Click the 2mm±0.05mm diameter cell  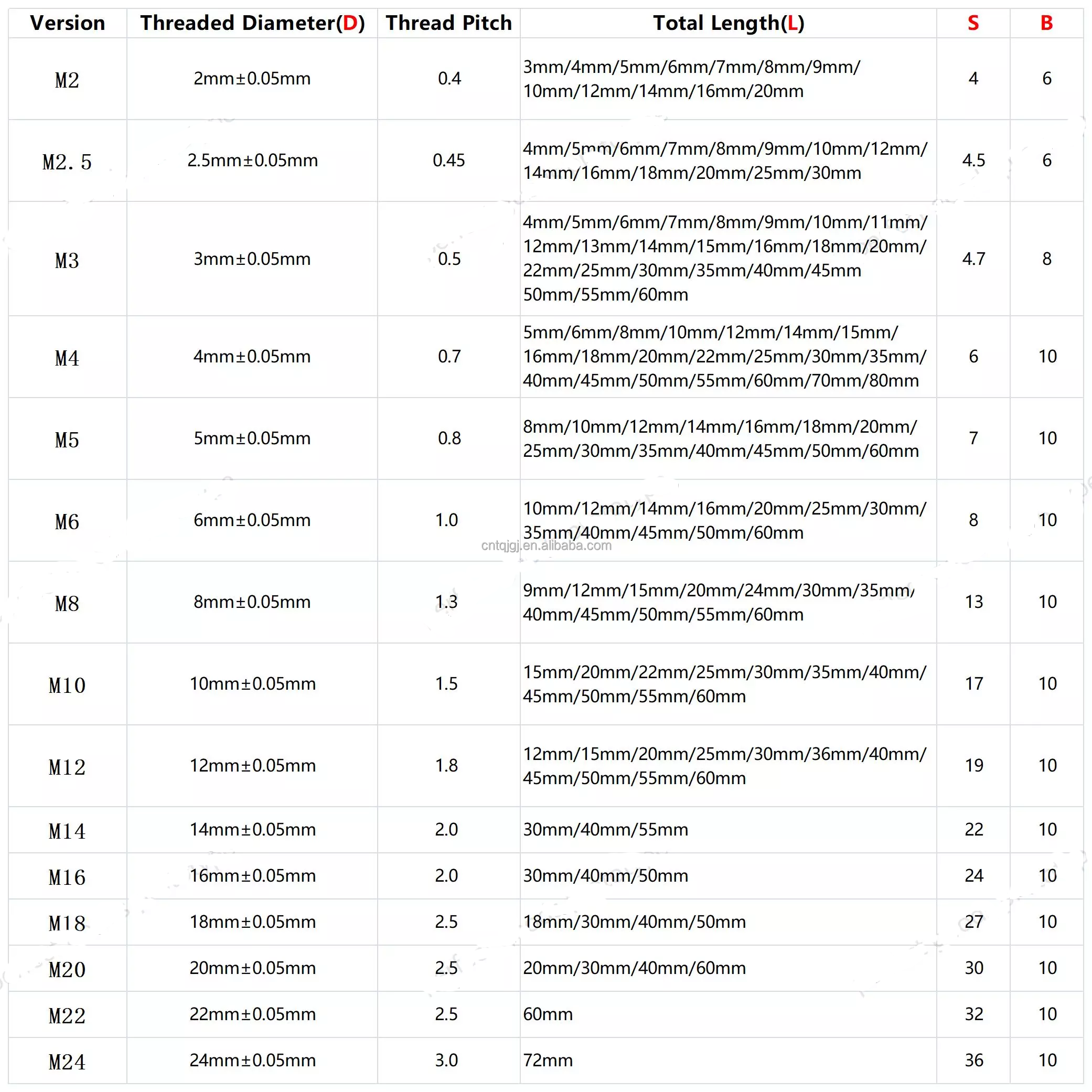(x=252, y=79)
